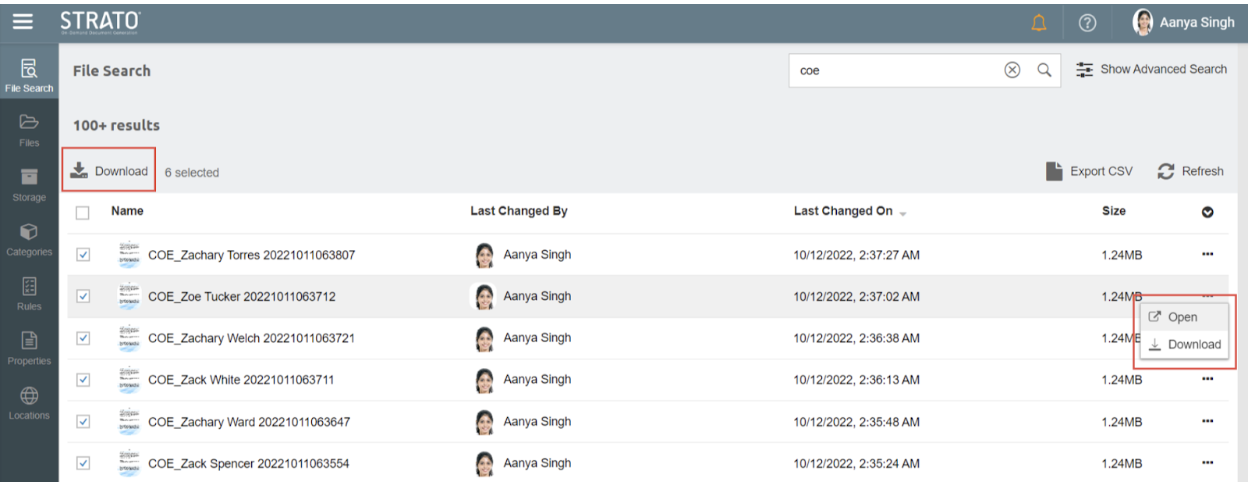The image size is (1250, 488).
Task: Choose Download from the context menu
Action: 1186,345
